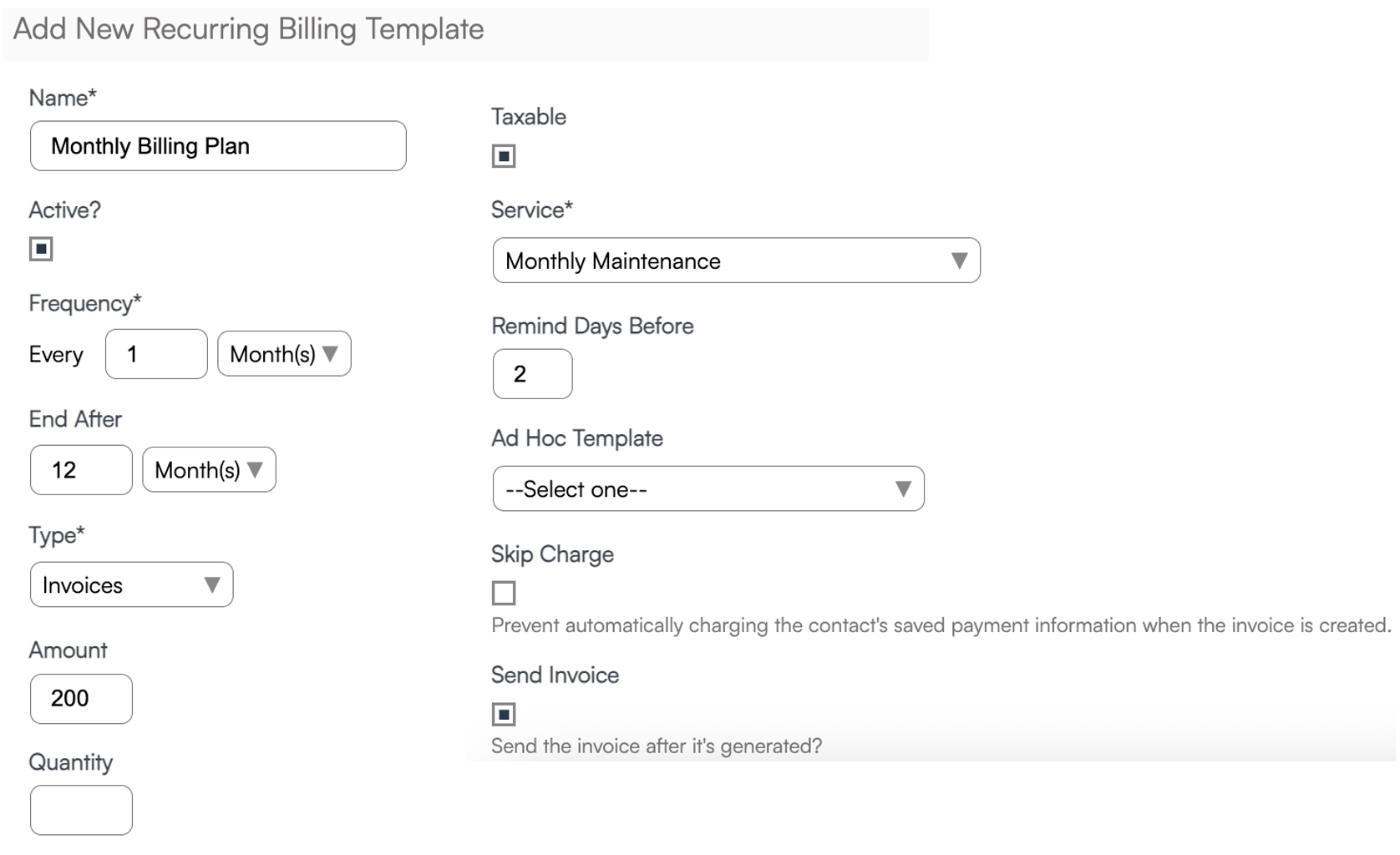Viewport: 1400px width, 855px height.
Task: Click the End After unit arrow icon
Action: coord(256,470)
